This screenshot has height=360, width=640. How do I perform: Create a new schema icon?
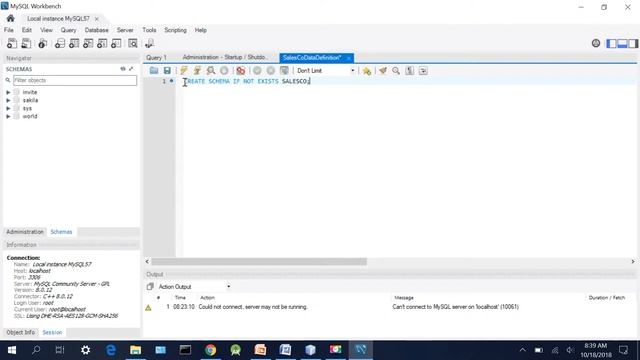pyautogui.click(x=60, y=43)
